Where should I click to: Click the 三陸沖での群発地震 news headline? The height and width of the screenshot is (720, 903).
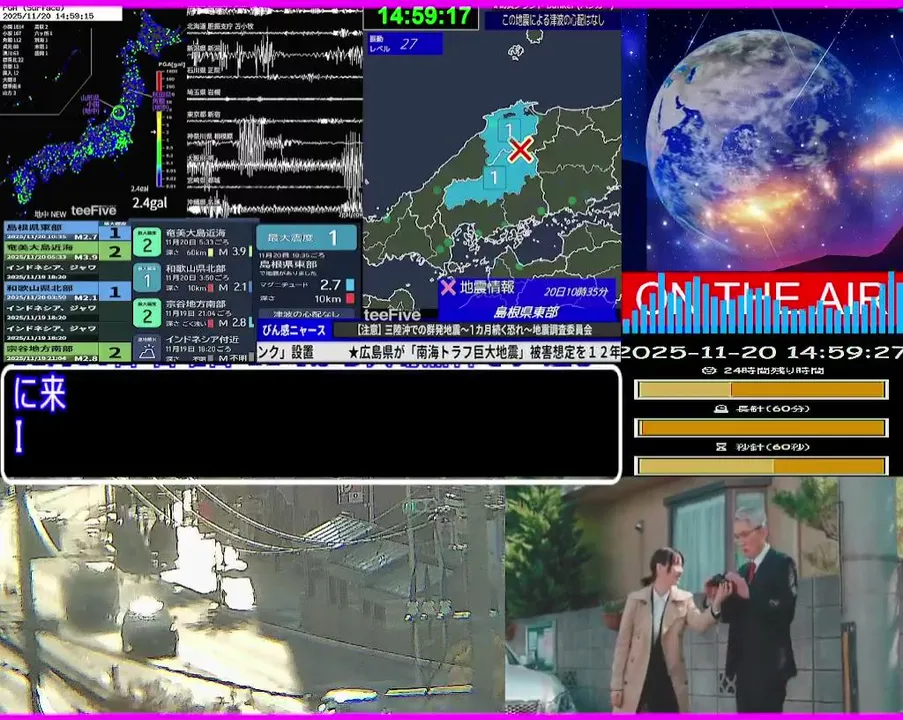[x=475, y=330]
